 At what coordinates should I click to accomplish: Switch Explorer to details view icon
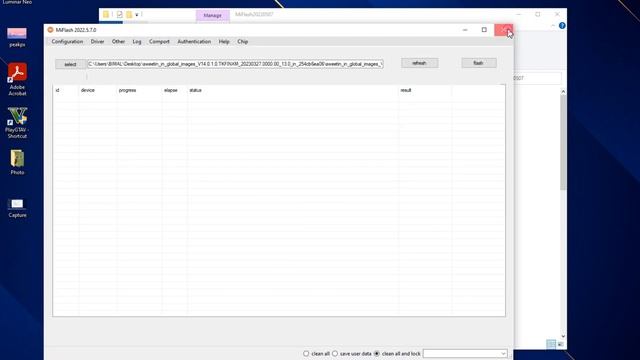[x=551, y=344]
